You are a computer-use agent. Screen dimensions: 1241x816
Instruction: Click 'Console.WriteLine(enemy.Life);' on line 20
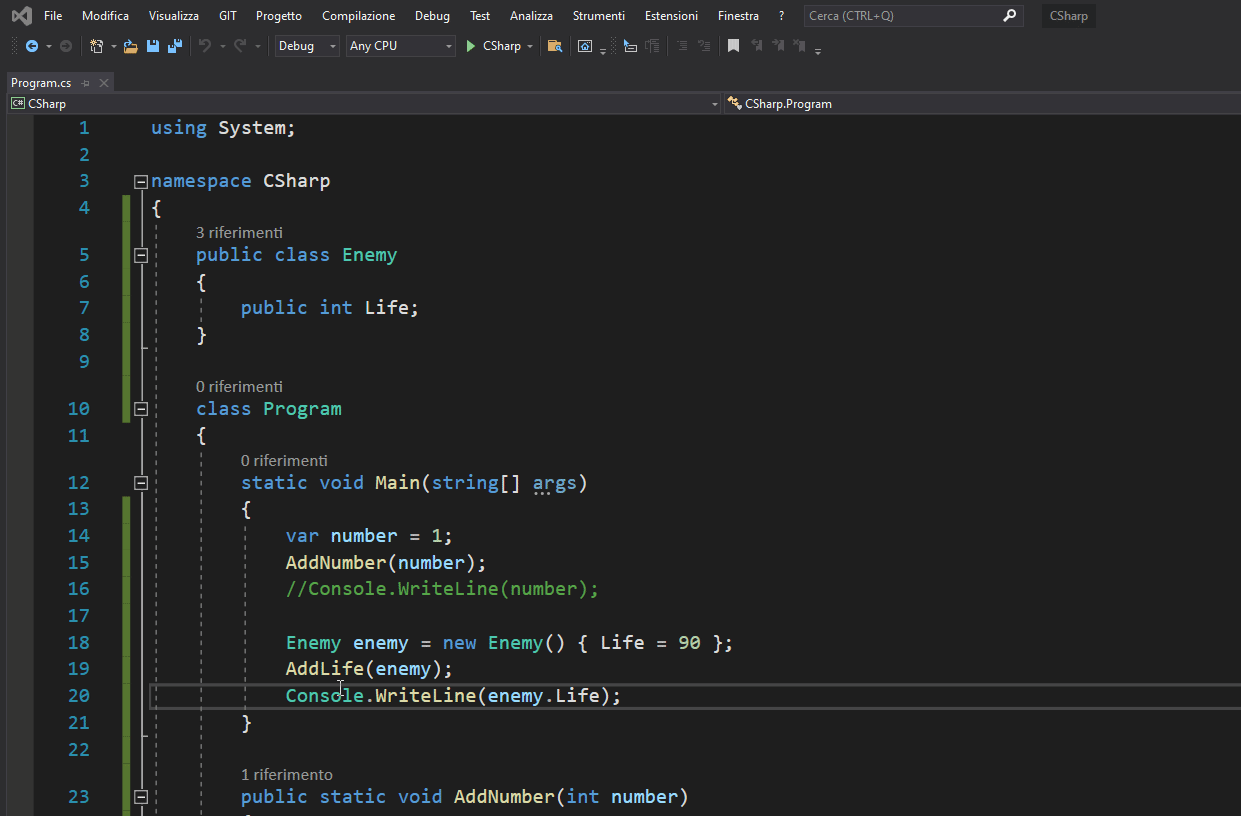(x=454, y=696)
